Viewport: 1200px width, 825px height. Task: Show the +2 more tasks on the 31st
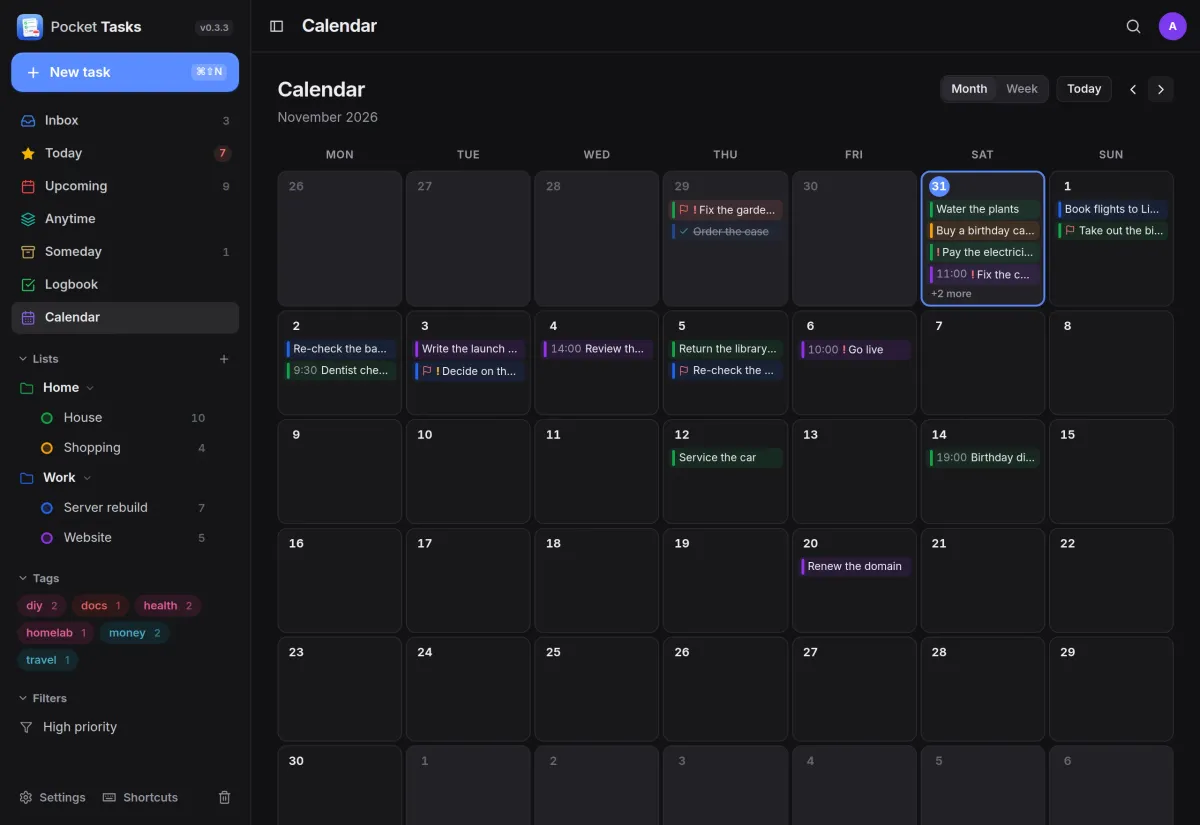(x=951, y=294)
